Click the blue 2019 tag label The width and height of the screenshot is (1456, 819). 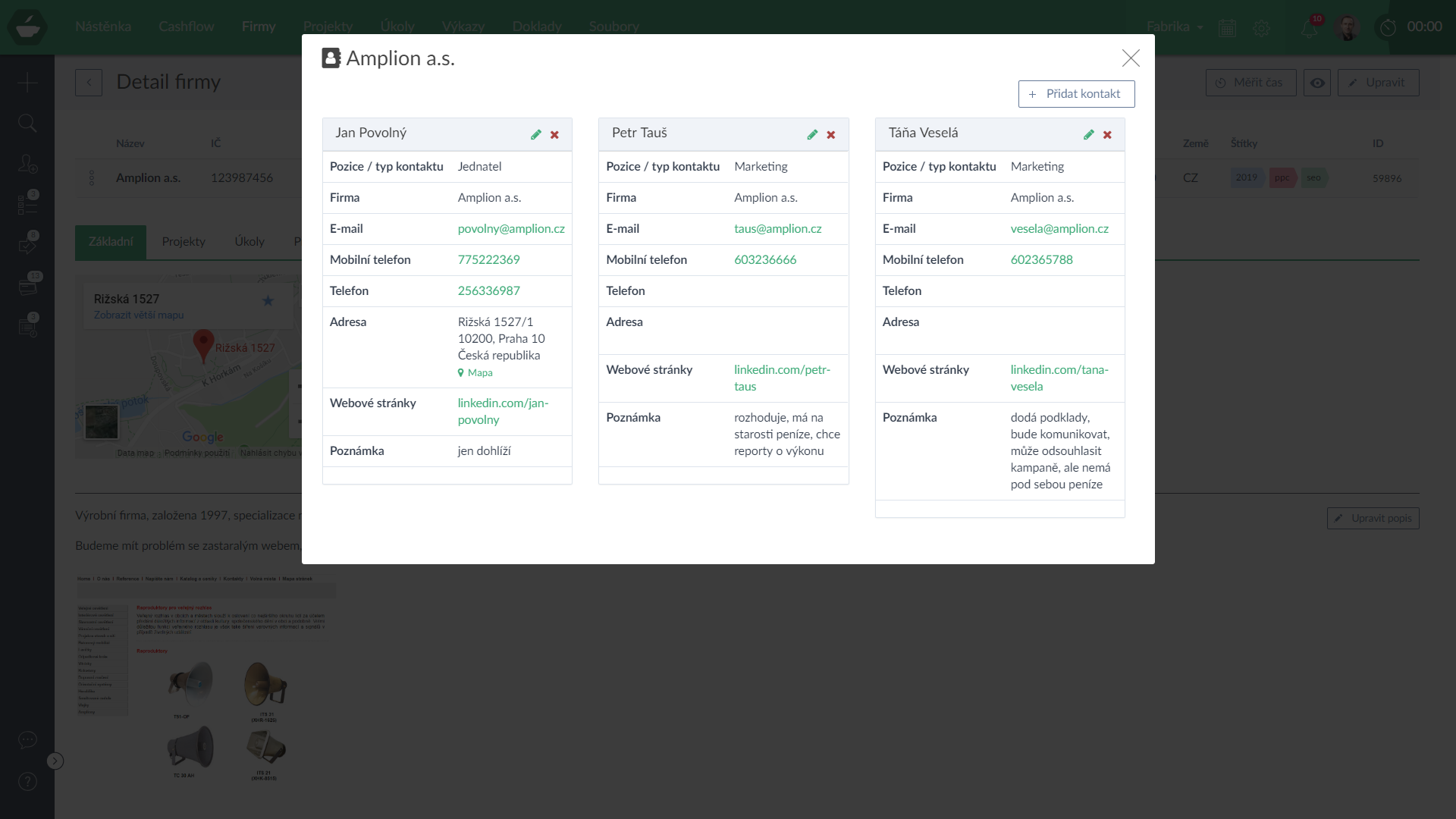click(x=1246, y=177)
